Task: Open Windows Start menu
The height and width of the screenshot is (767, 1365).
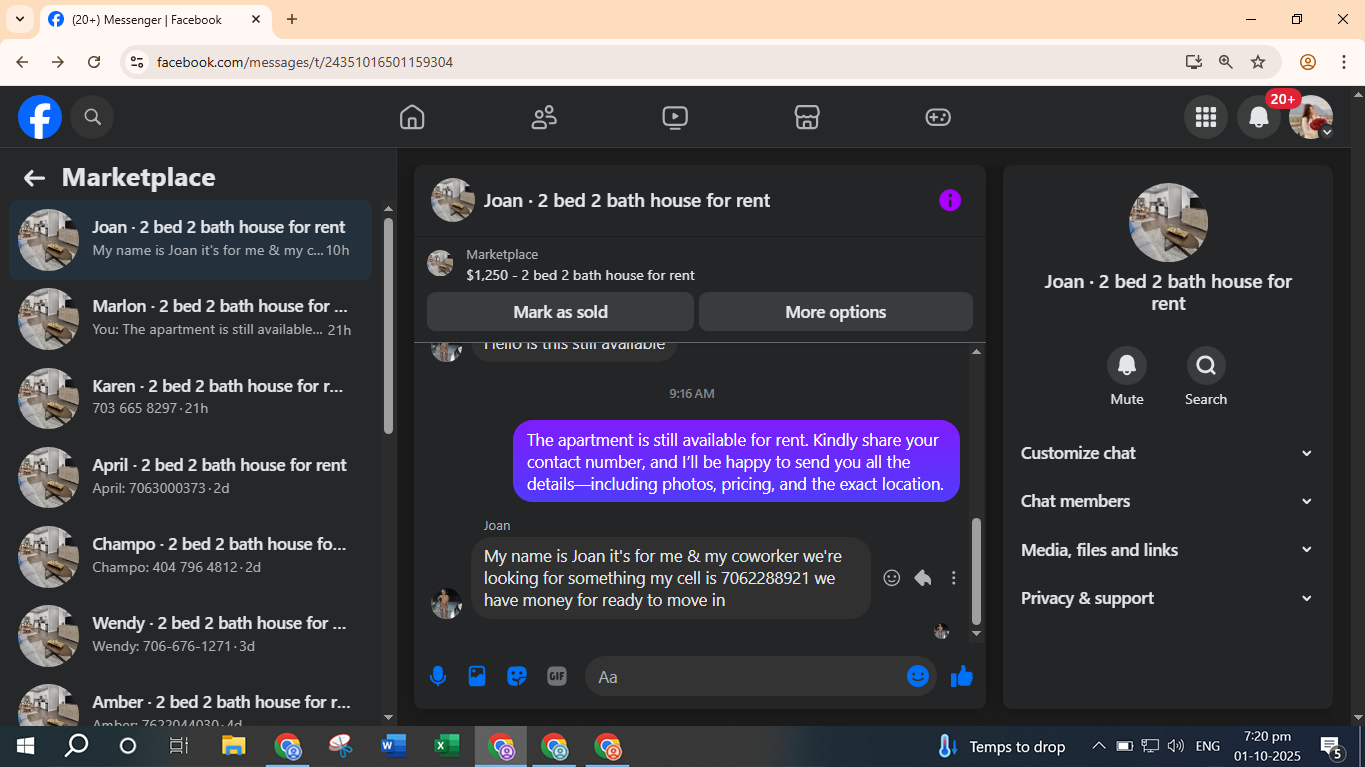Action: 25,746
